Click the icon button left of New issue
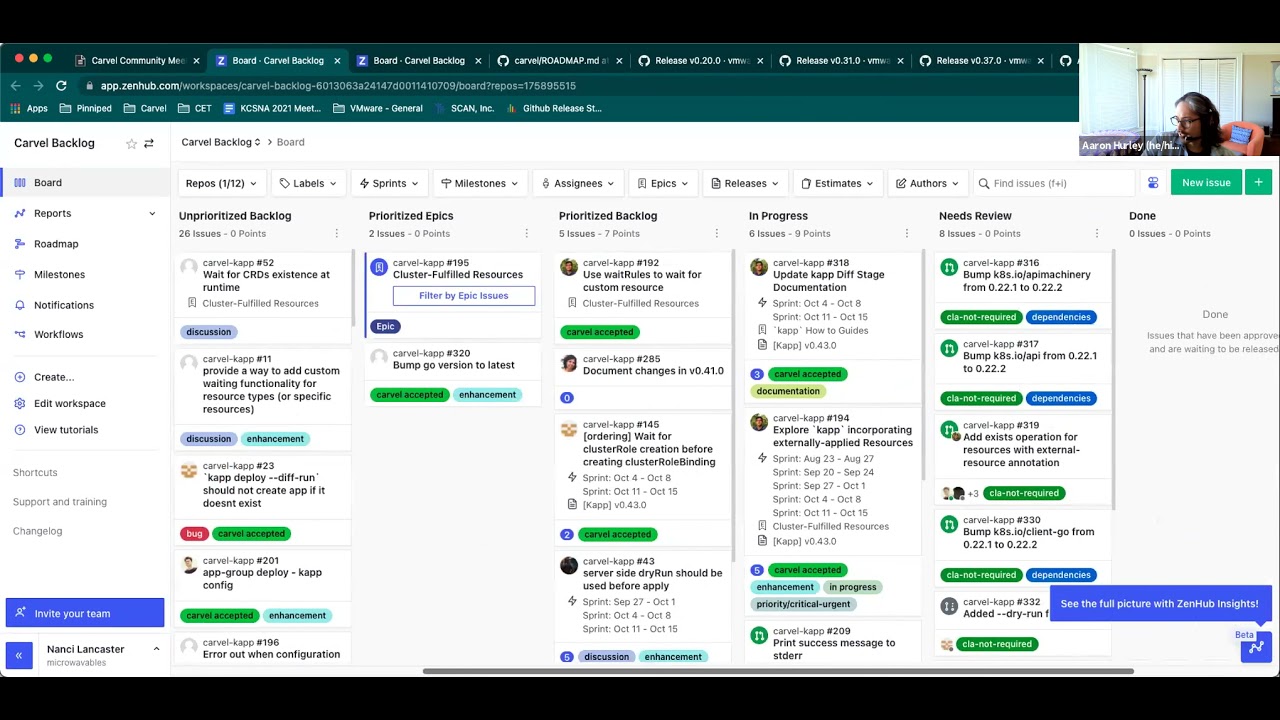The image size is (1280, 720). point(1153,183)
